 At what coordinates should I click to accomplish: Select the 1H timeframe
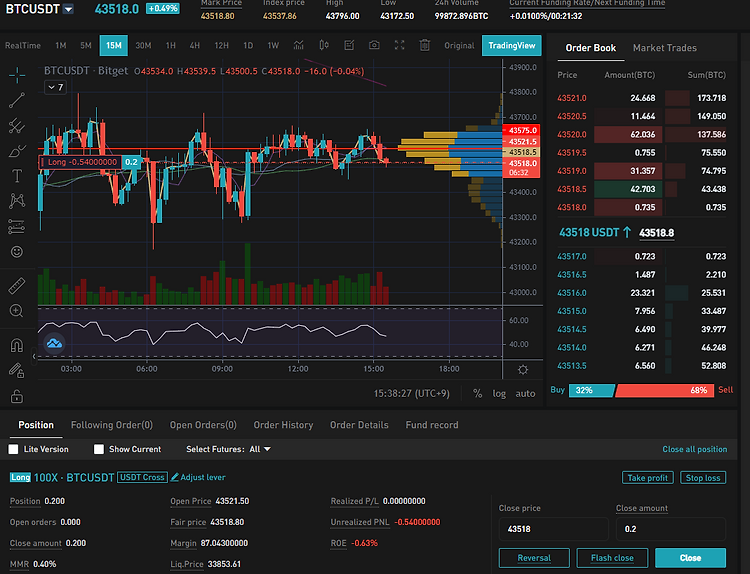tap(171, 45)
